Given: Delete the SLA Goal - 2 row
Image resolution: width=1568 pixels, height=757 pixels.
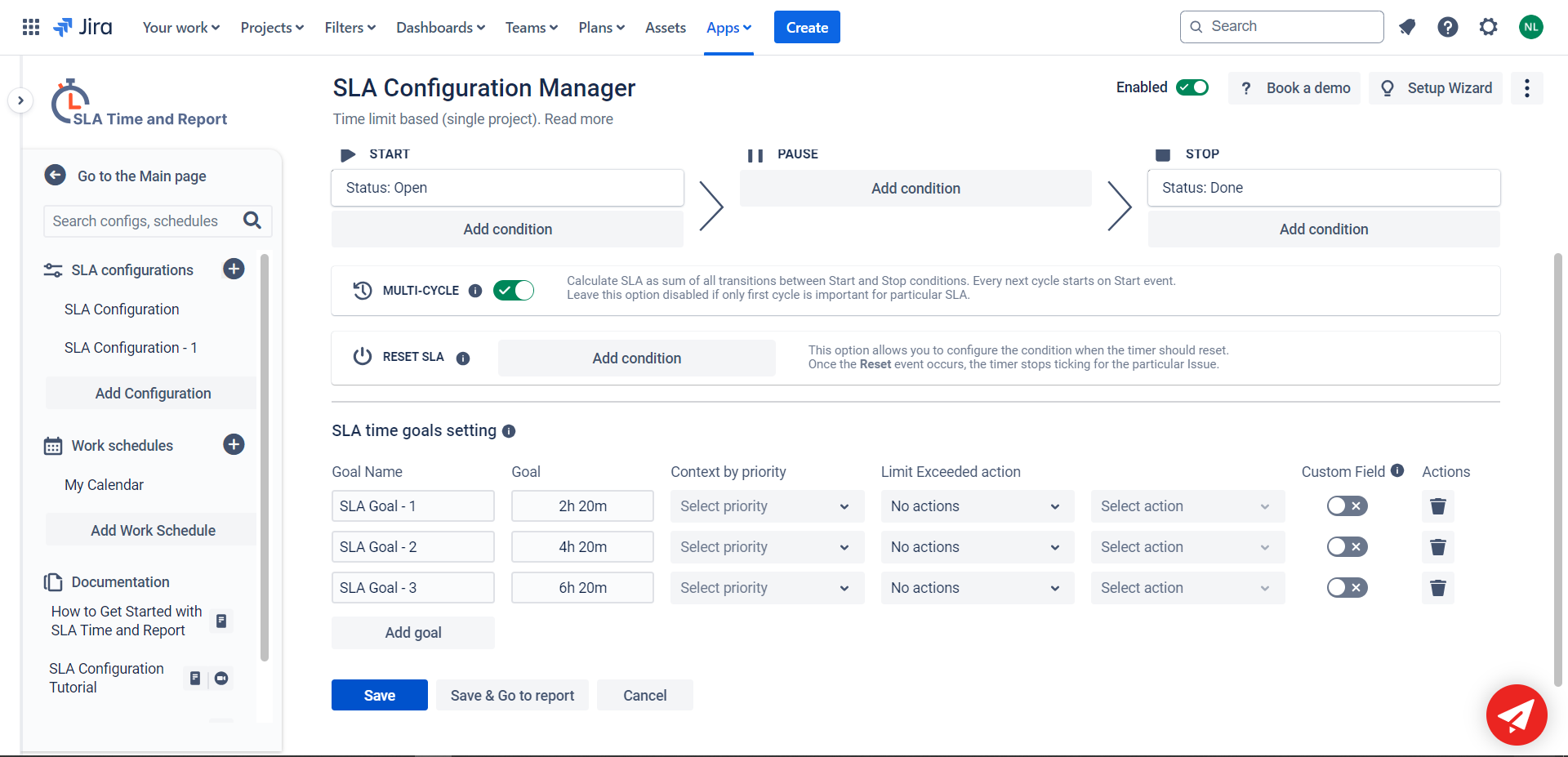Looking at the screenshot, I should [x=1437, y=547].
